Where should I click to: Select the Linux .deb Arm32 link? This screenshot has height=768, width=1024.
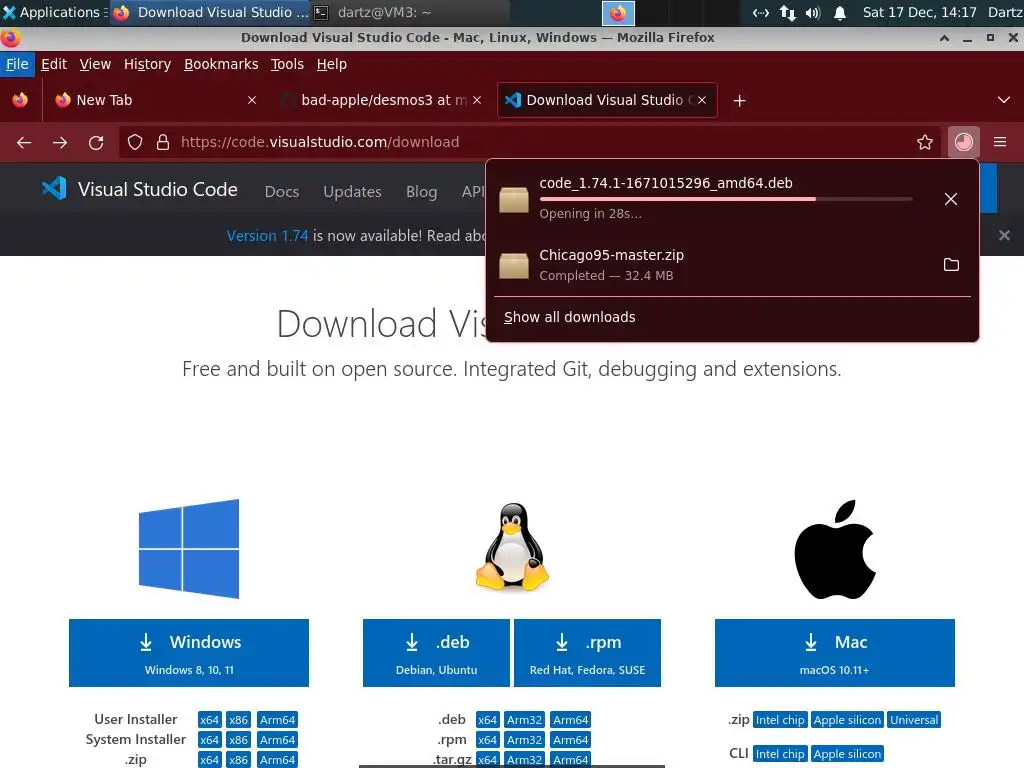(x=524, y=720)
